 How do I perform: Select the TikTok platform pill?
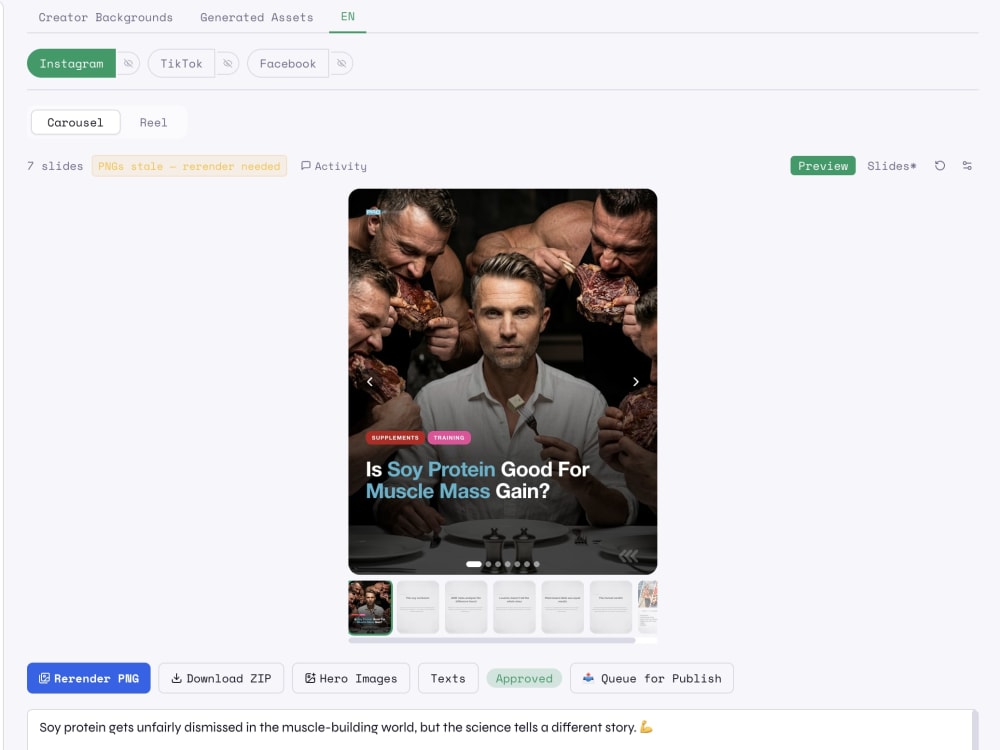(181, 64)
